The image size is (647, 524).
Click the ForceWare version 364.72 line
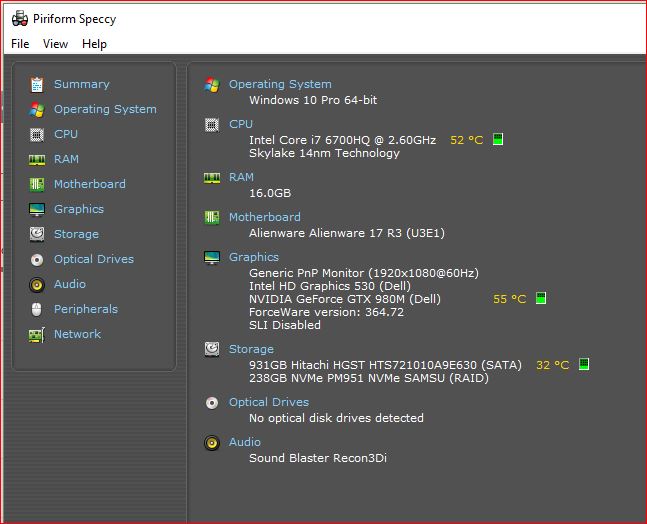coord(326,312)
